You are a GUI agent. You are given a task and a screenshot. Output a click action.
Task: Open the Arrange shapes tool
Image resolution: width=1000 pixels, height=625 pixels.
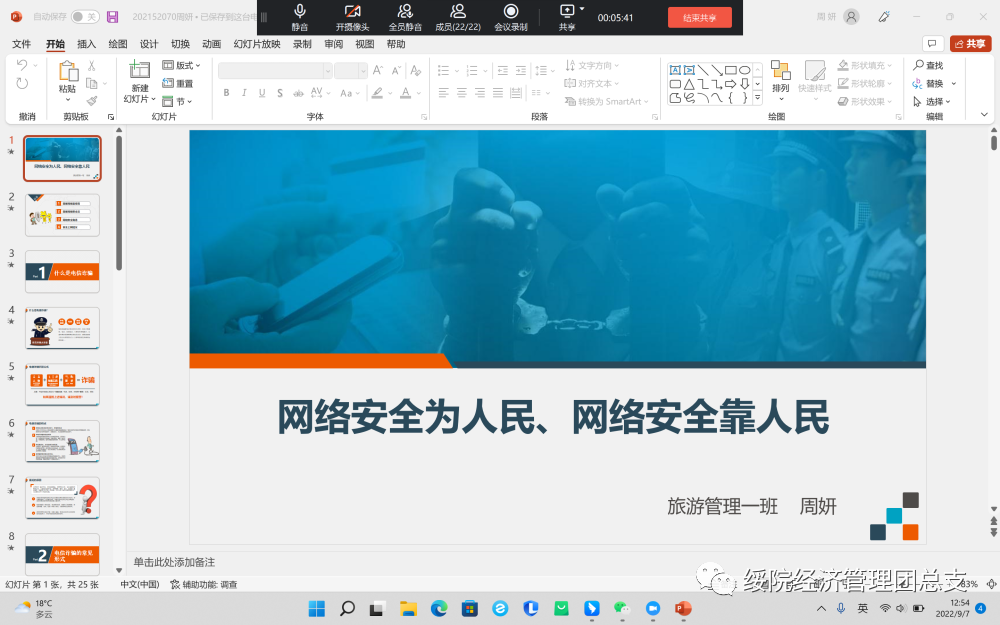[780, 74]
